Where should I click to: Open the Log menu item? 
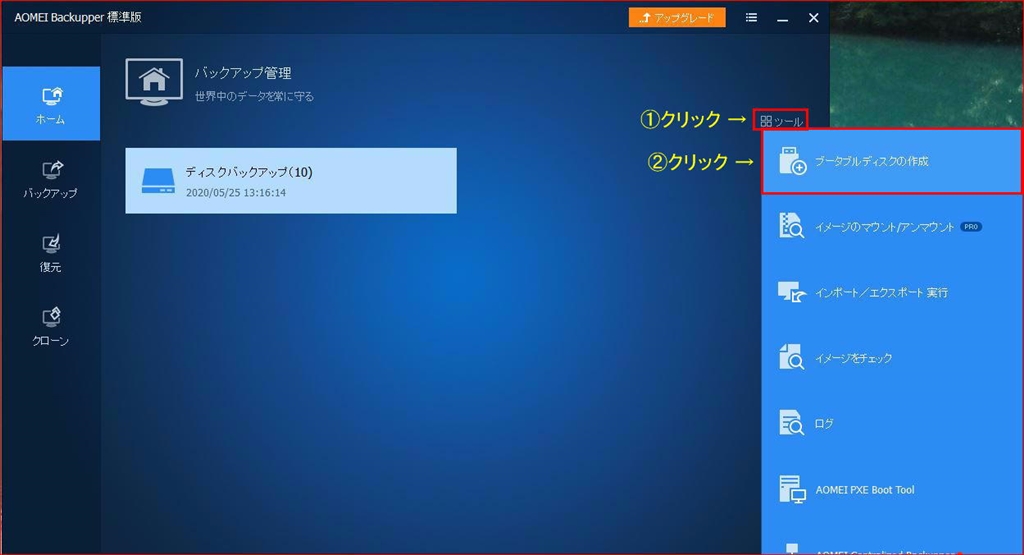[891, 424]
